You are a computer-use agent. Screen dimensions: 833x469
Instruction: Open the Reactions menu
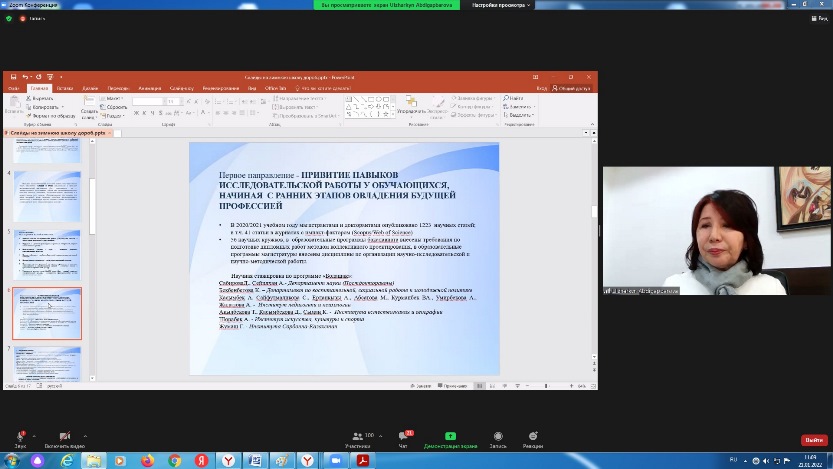(532, 435)
